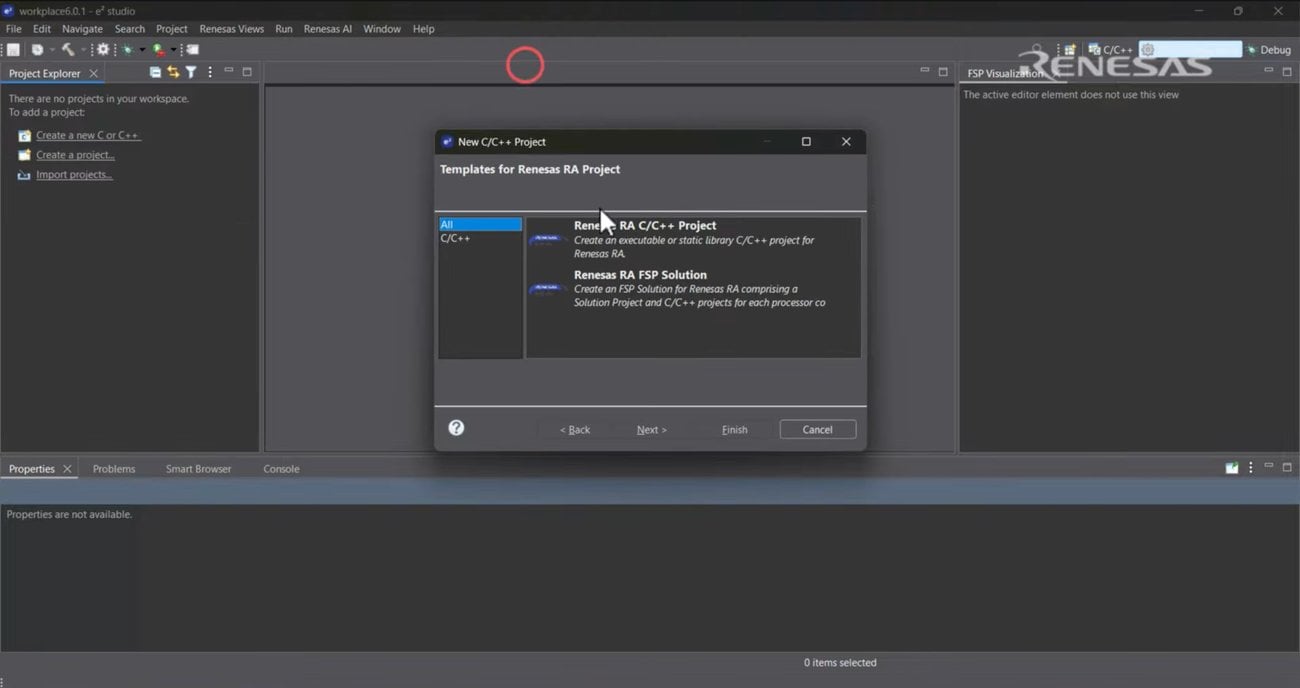The image size is (1300, 688).
Task: Click icon next to 'Import projects...'
Action: [24, 175]
